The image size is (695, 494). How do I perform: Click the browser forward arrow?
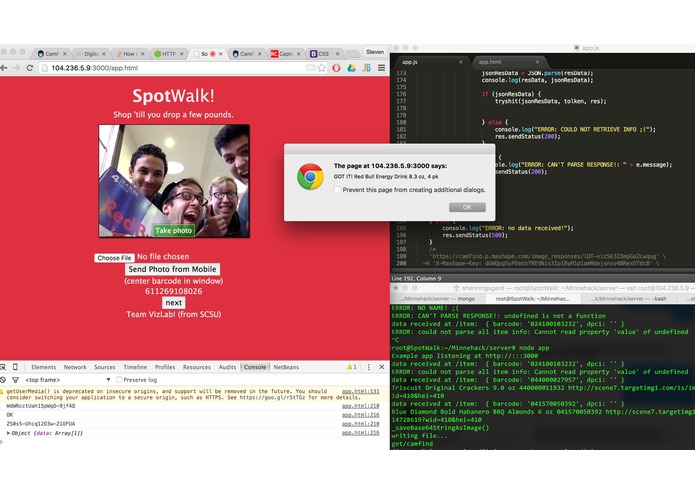point(16,68)
